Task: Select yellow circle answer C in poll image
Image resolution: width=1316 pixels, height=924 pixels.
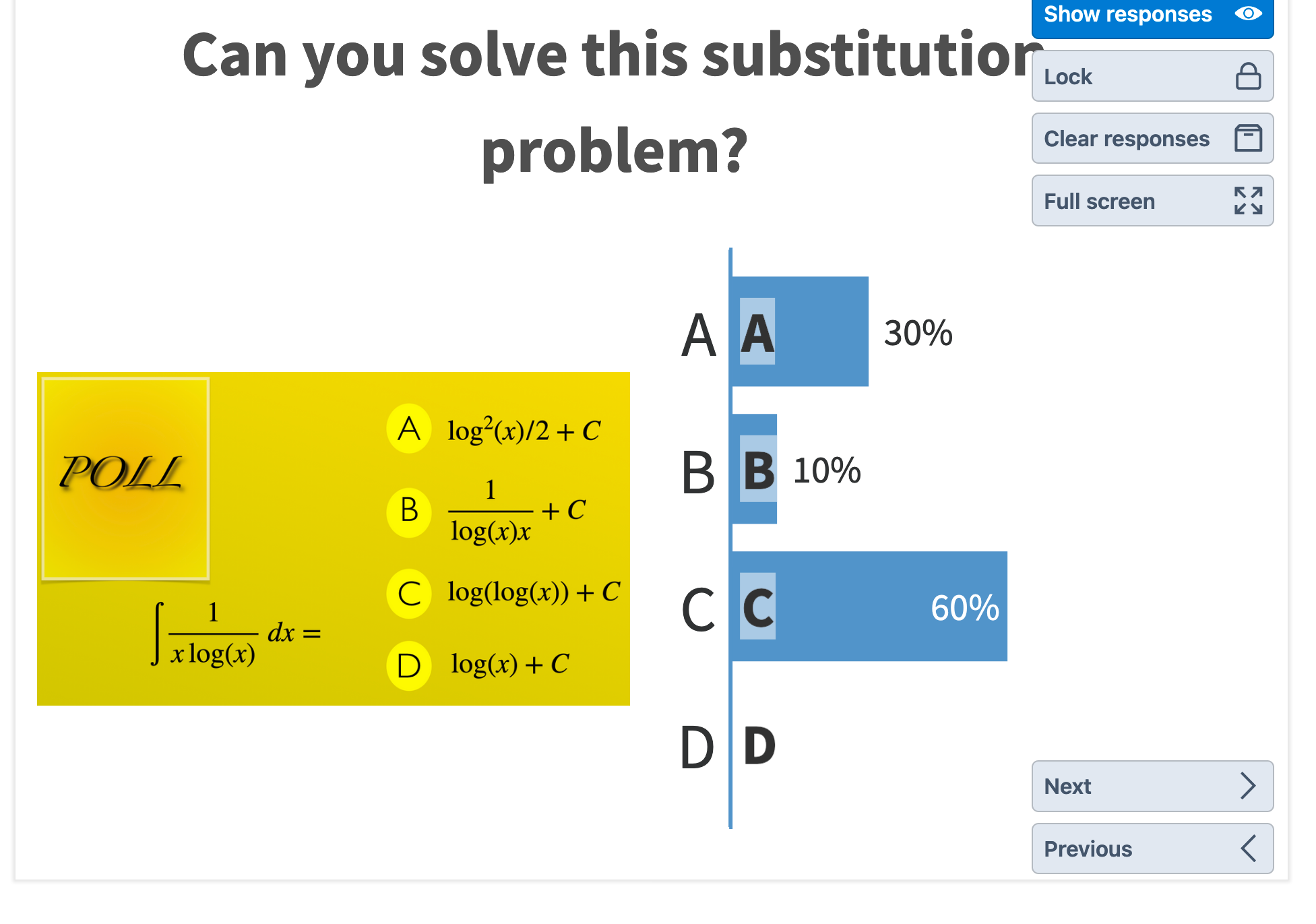Action: pos(409,594)
